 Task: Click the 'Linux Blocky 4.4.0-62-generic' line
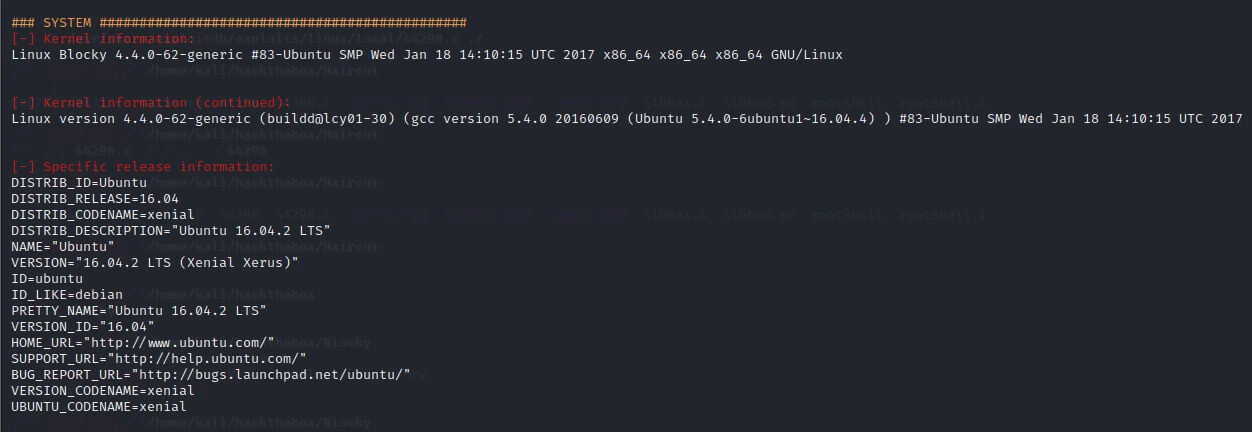[427, 54]
